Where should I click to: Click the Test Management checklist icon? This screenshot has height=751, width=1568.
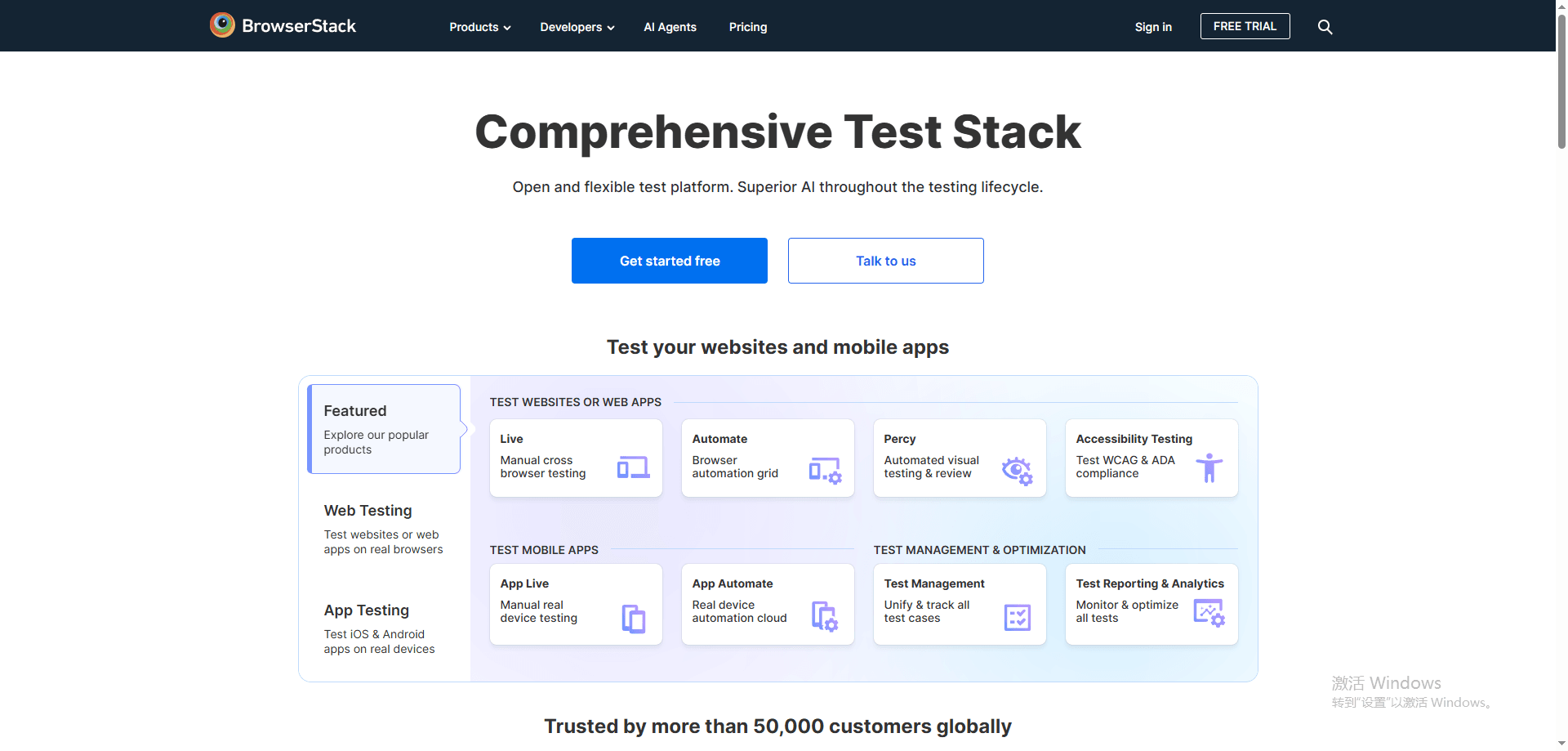click(x=1017, y=618)
